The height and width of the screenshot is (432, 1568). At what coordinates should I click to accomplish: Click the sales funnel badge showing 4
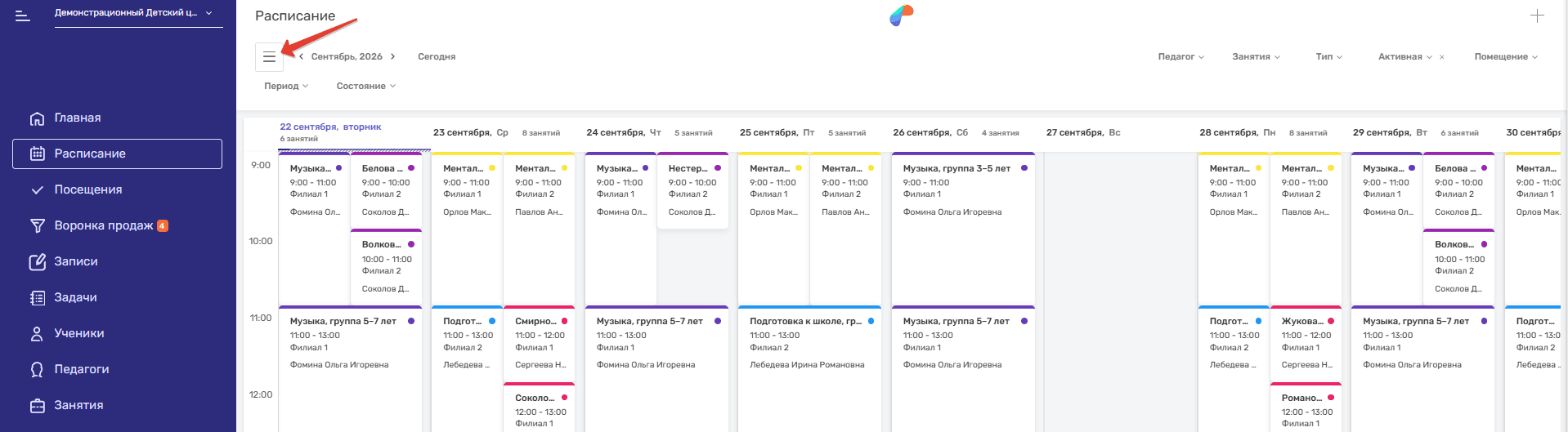[163, 226]
